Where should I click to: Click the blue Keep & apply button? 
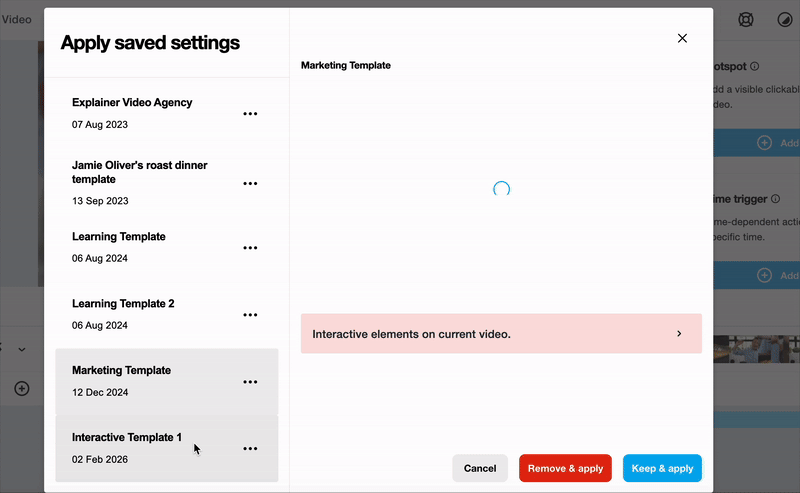(x=662, y=468)
